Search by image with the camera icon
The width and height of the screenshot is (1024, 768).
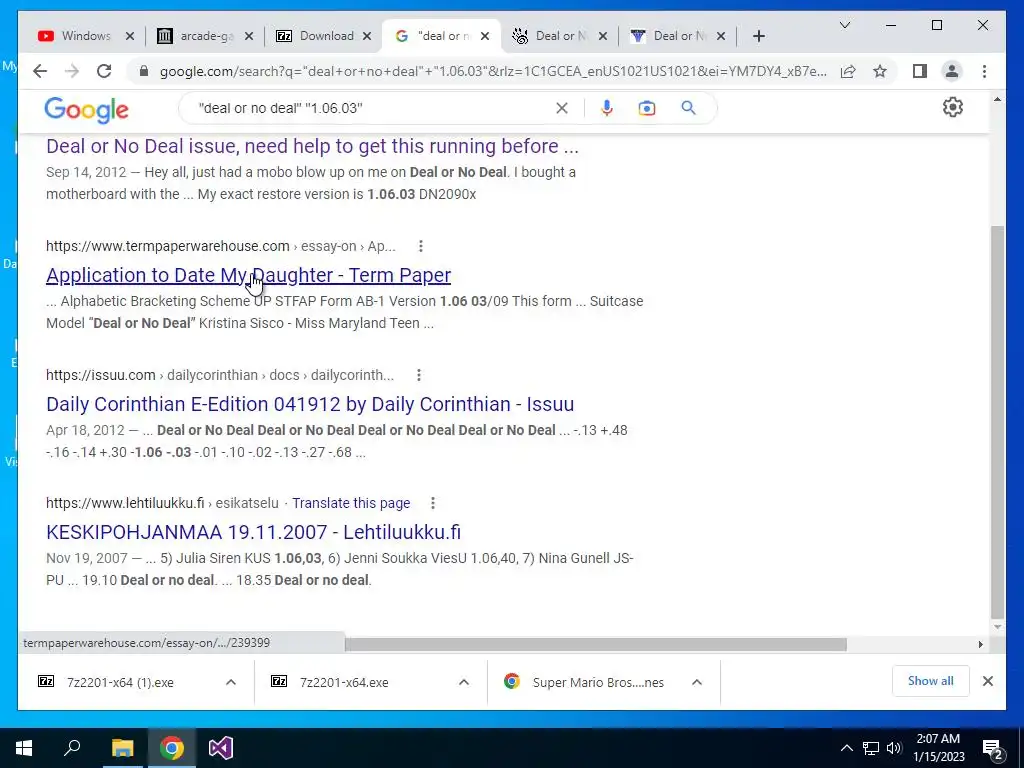[647, 108]
